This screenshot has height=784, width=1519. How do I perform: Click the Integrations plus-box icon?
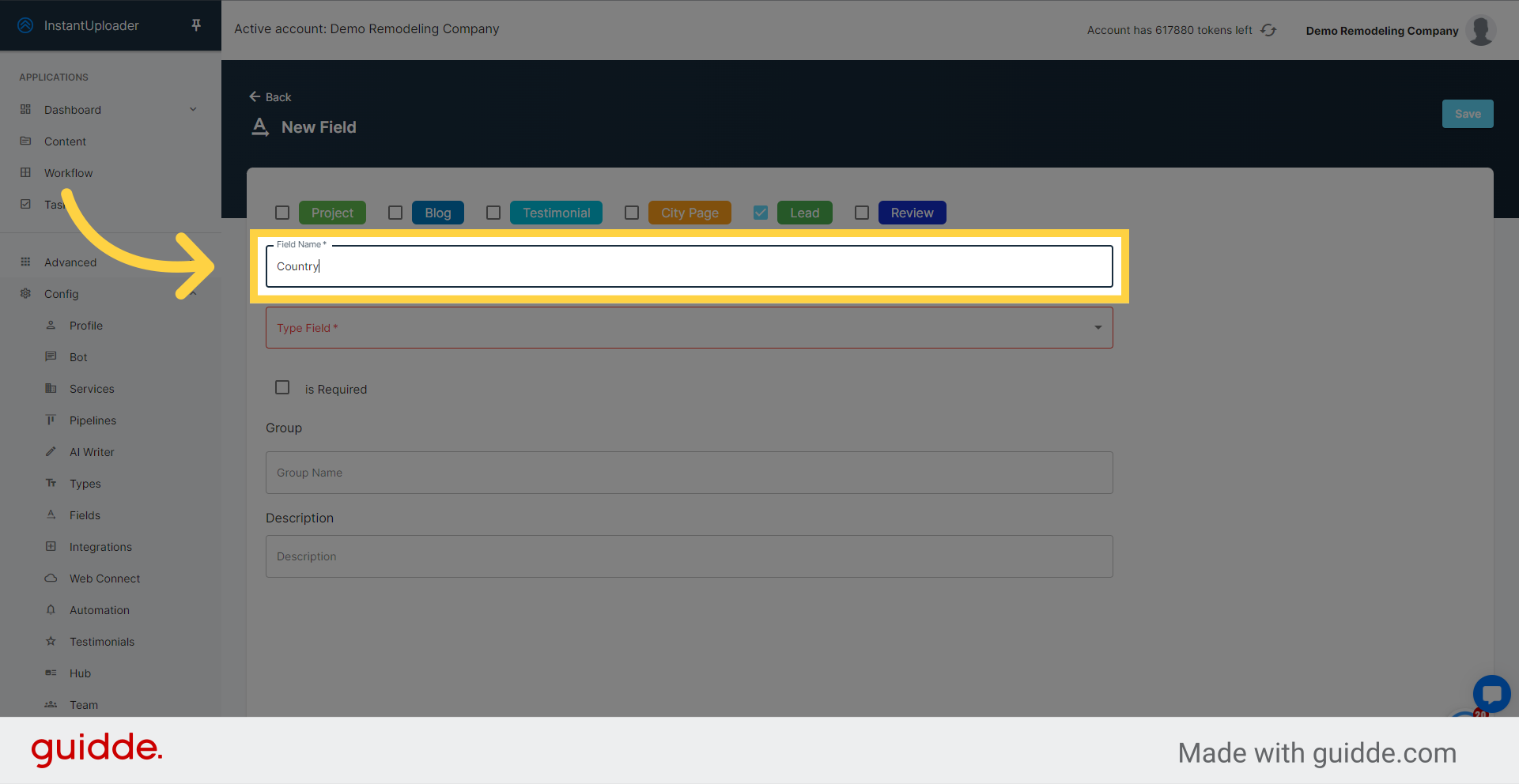click(51, 546)
